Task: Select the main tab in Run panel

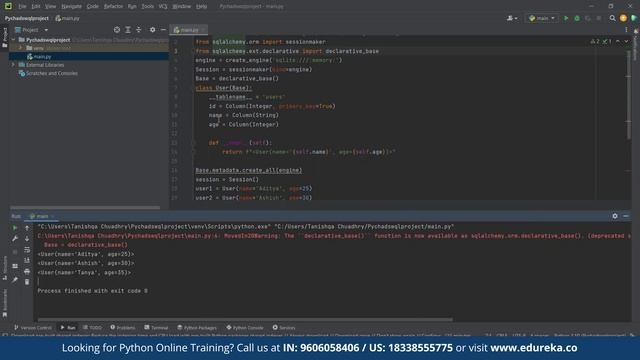Action: pos(41,216)
